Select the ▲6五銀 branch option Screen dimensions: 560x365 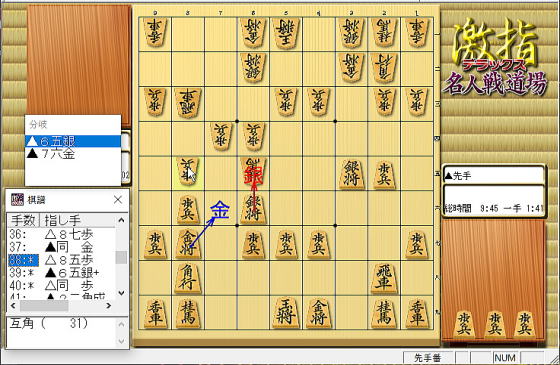coord(73,141)
